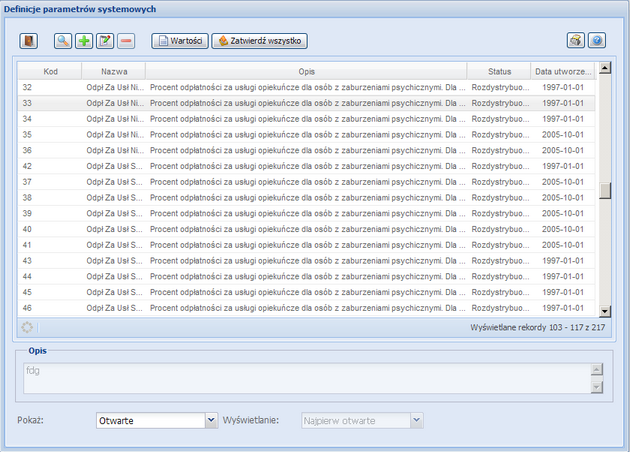The height and width of the screenshot is (452, 630).
Task: Click Wyświetlane rekordy 103 - 117 z 217 text
Action: (538, 327)
